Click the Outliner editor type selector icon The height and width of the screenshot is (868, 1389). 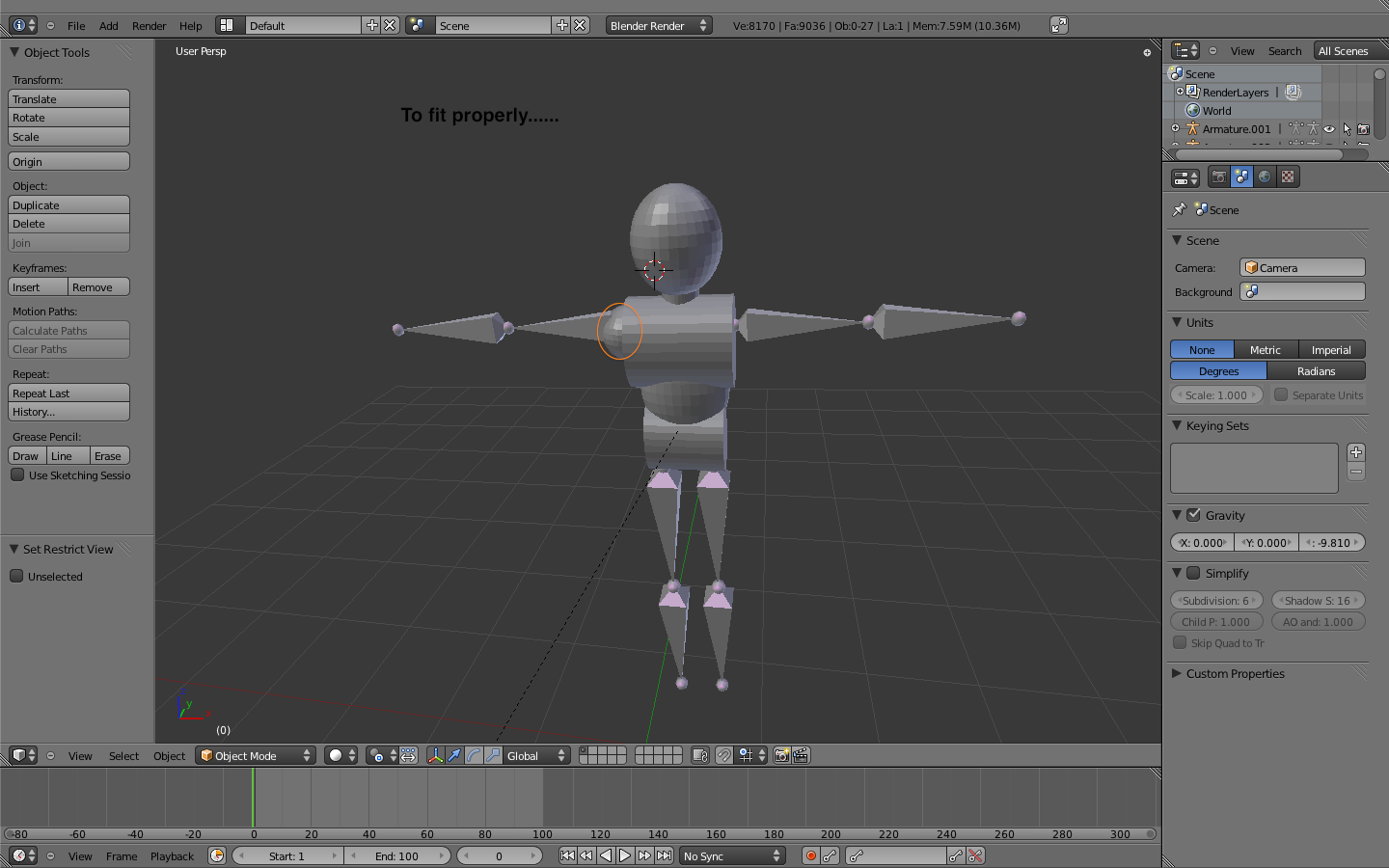[1181, 50]
